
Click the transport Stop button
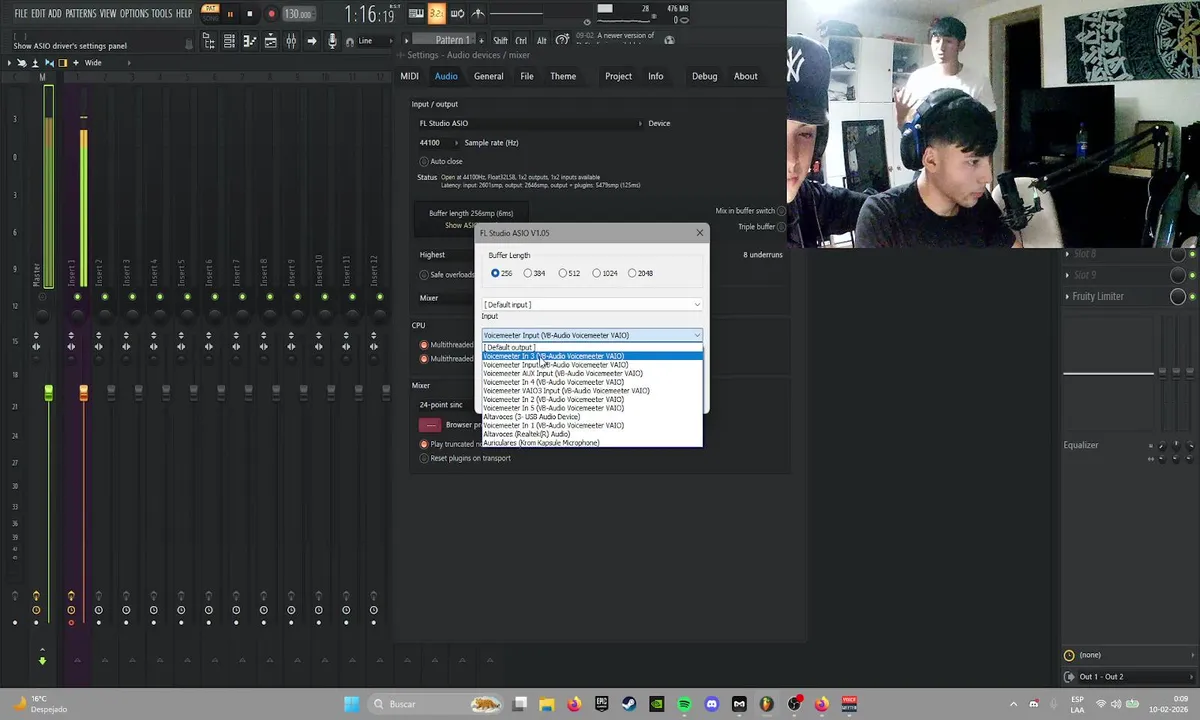coord(250,14)
